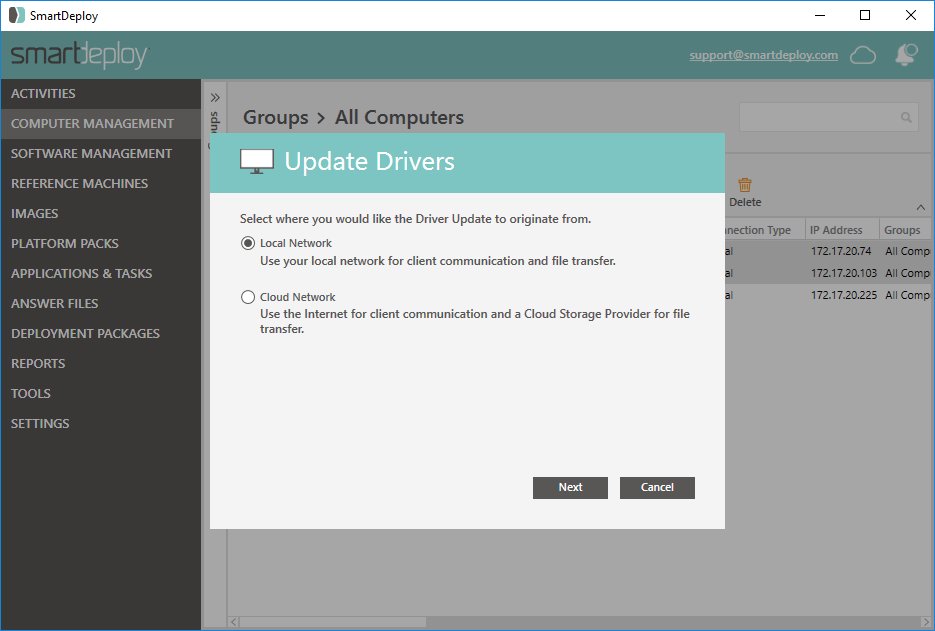
Task: Click inside the search input field
Action: click(820, 117)
